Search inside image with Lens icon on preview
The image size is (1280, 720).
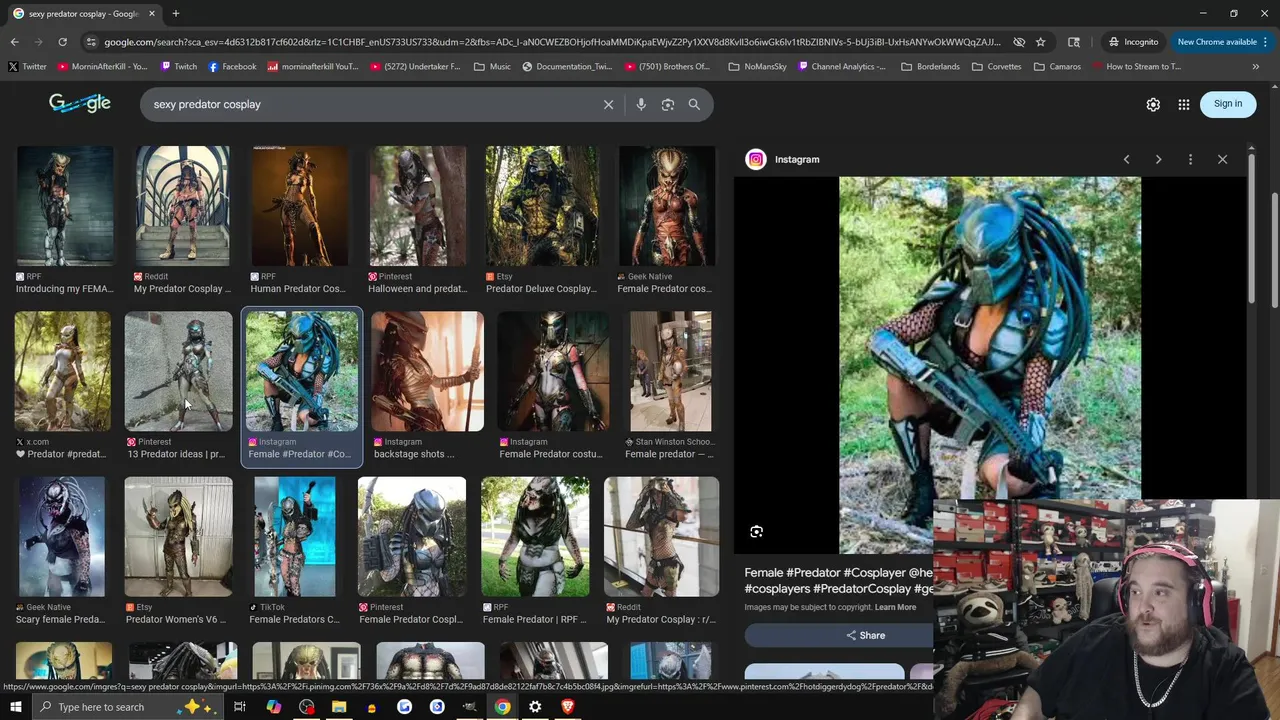pos(757,532)
